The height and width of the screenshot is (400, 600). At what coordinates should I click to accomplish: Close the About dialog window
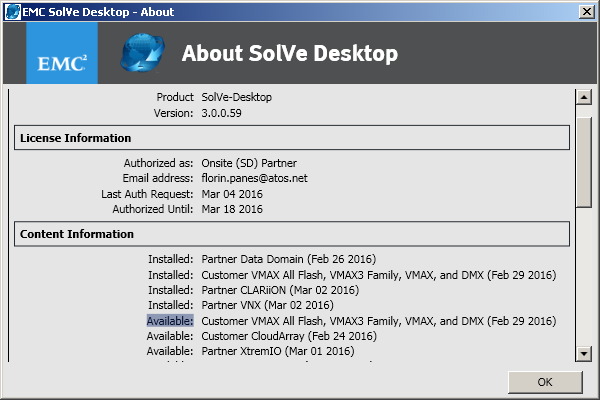pyautogui.click(x=587, y=12)
